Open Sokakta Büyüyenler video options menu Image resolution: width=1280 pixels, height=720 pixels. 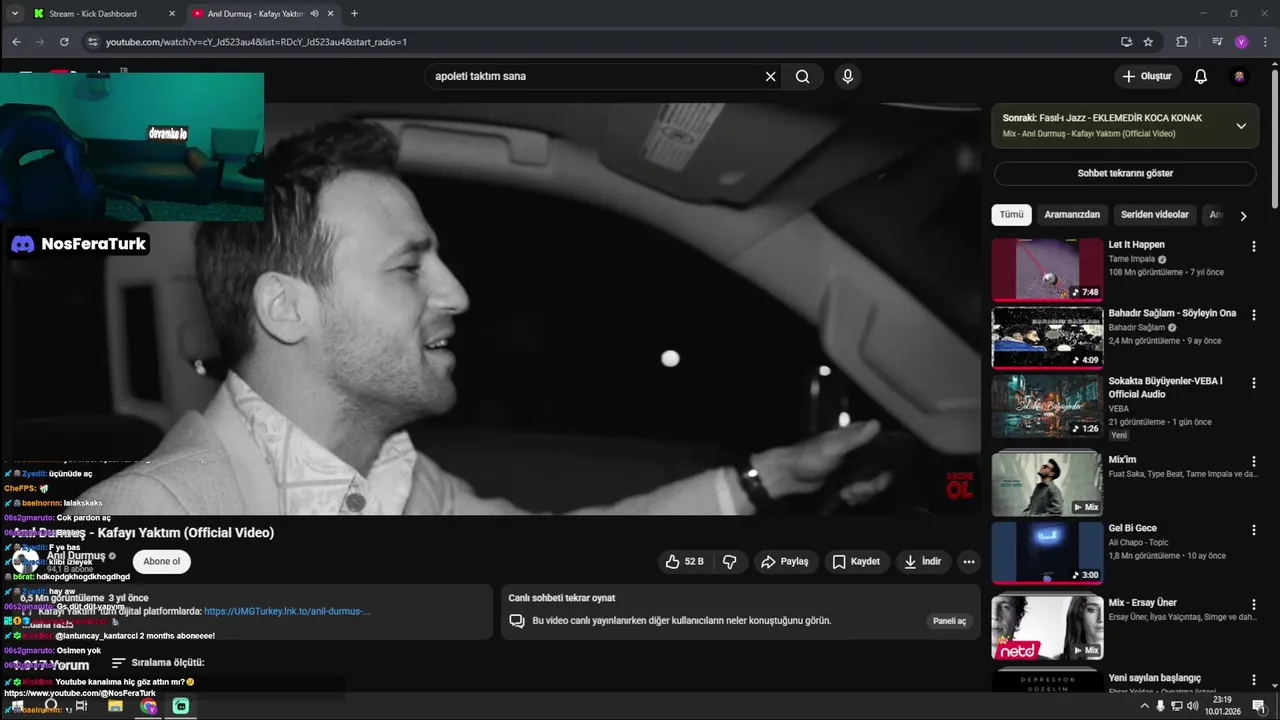click(1253, 383)
